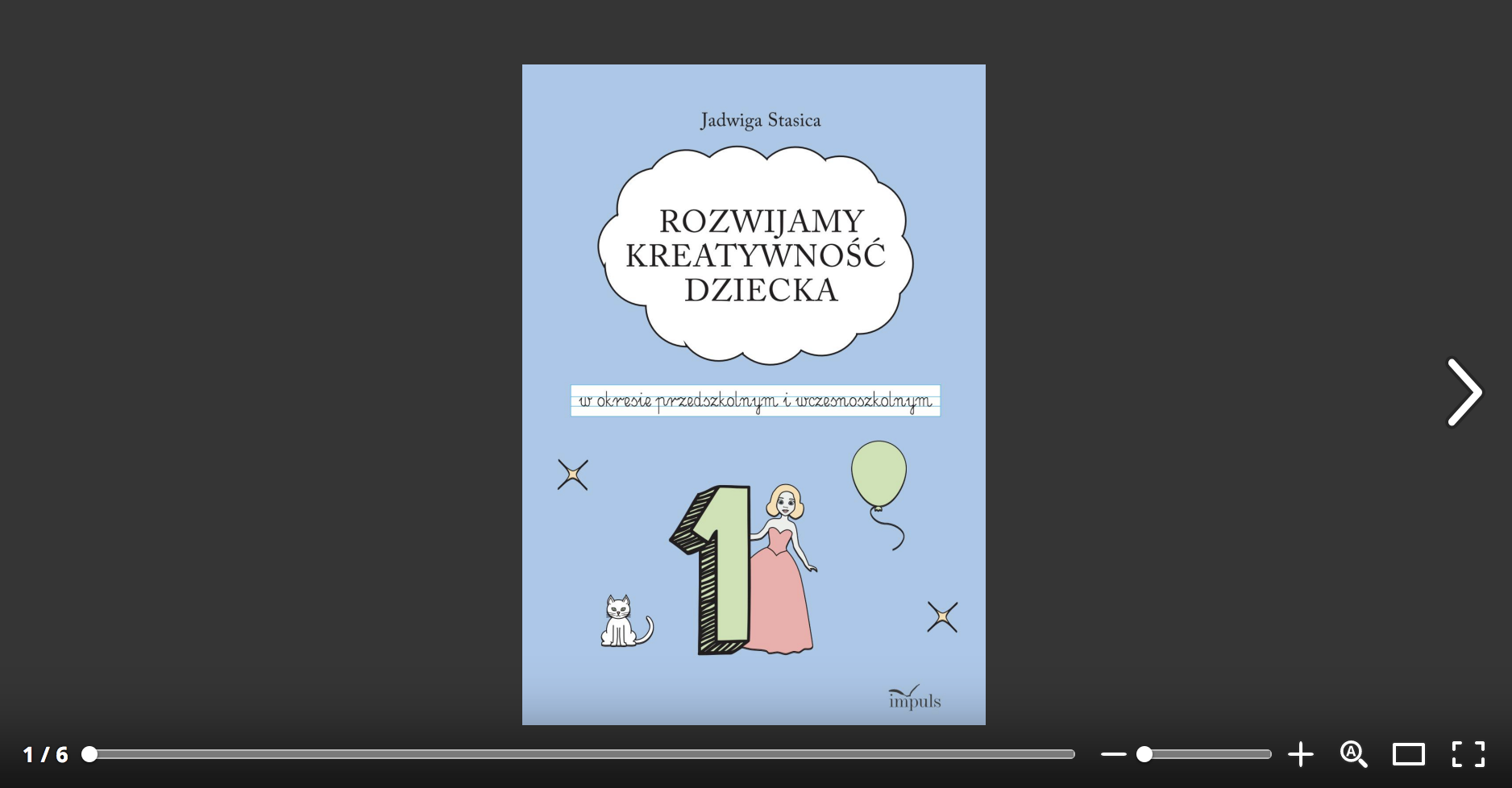Click the zoom level slider handle
Viewport: 1512px width, 788px height.
(1144, 755)
